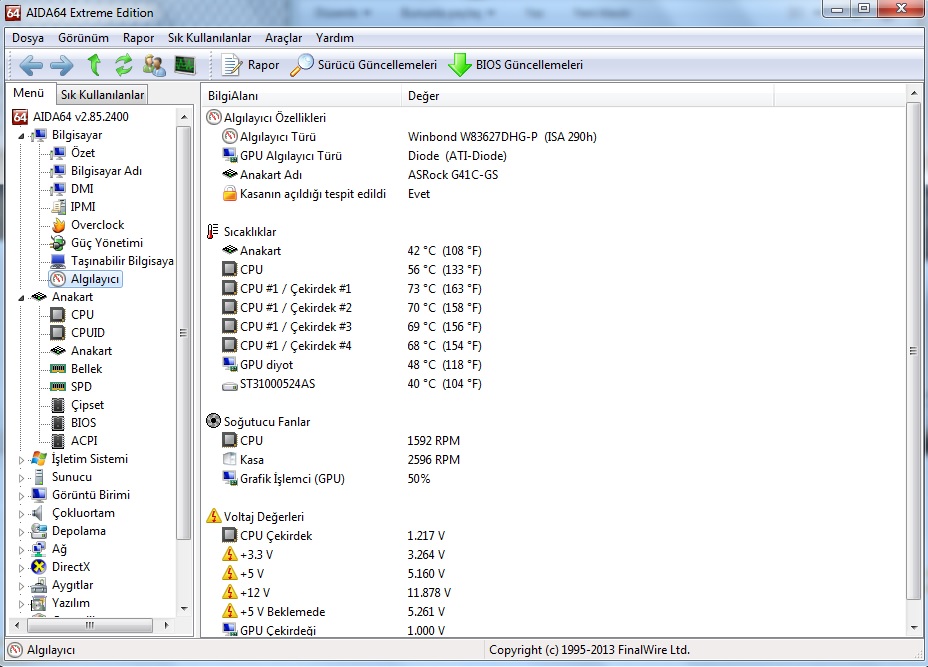The width and height of the screenshot is (928, 667).
Task: Check Sürücü Güncellemeleri driver updates
Action: (363, 65)
